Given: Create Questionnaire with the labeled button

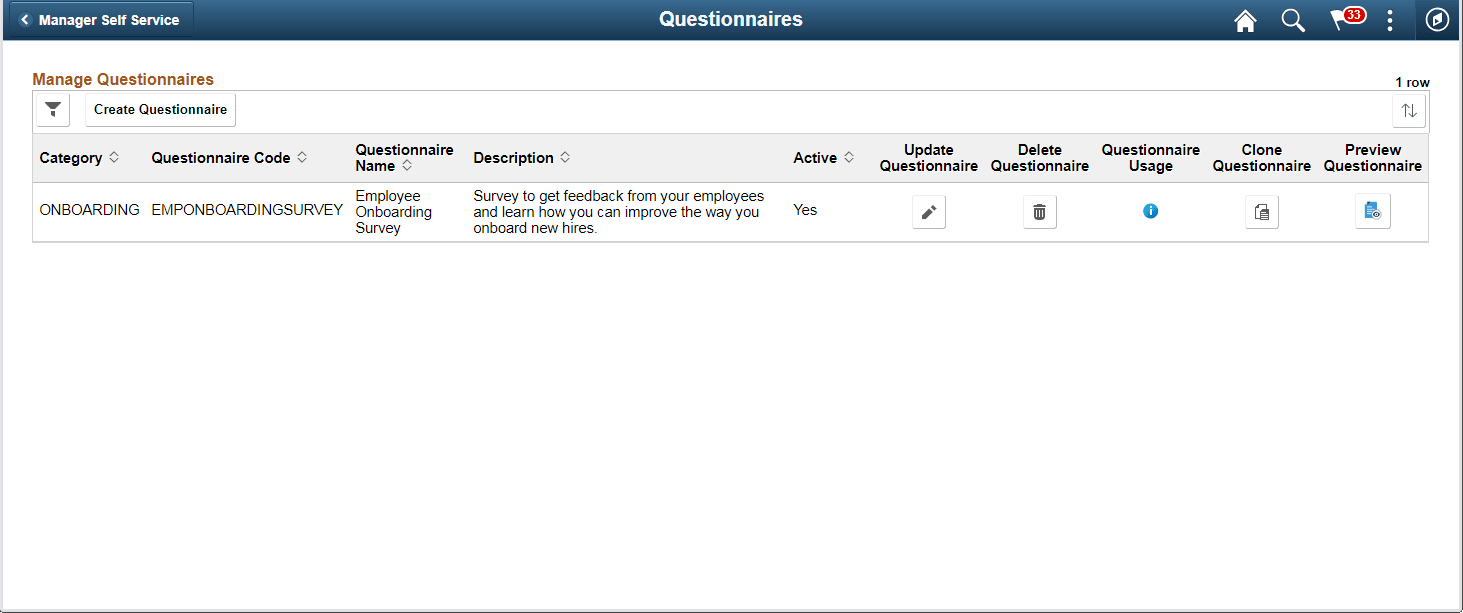Looking at the screenshot, I should tap(159, 110).
